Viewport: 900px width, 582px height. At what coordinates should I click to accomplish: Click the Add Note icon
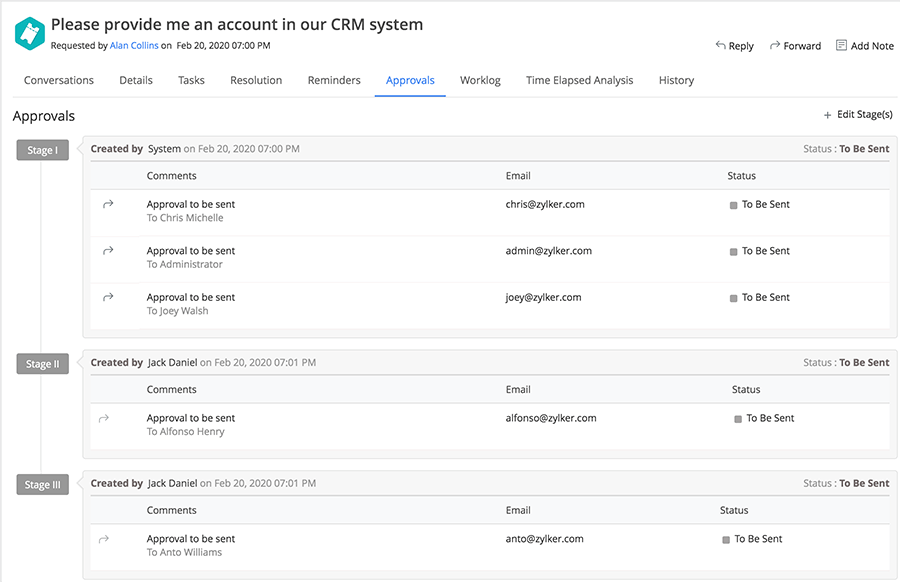(842, 46)
